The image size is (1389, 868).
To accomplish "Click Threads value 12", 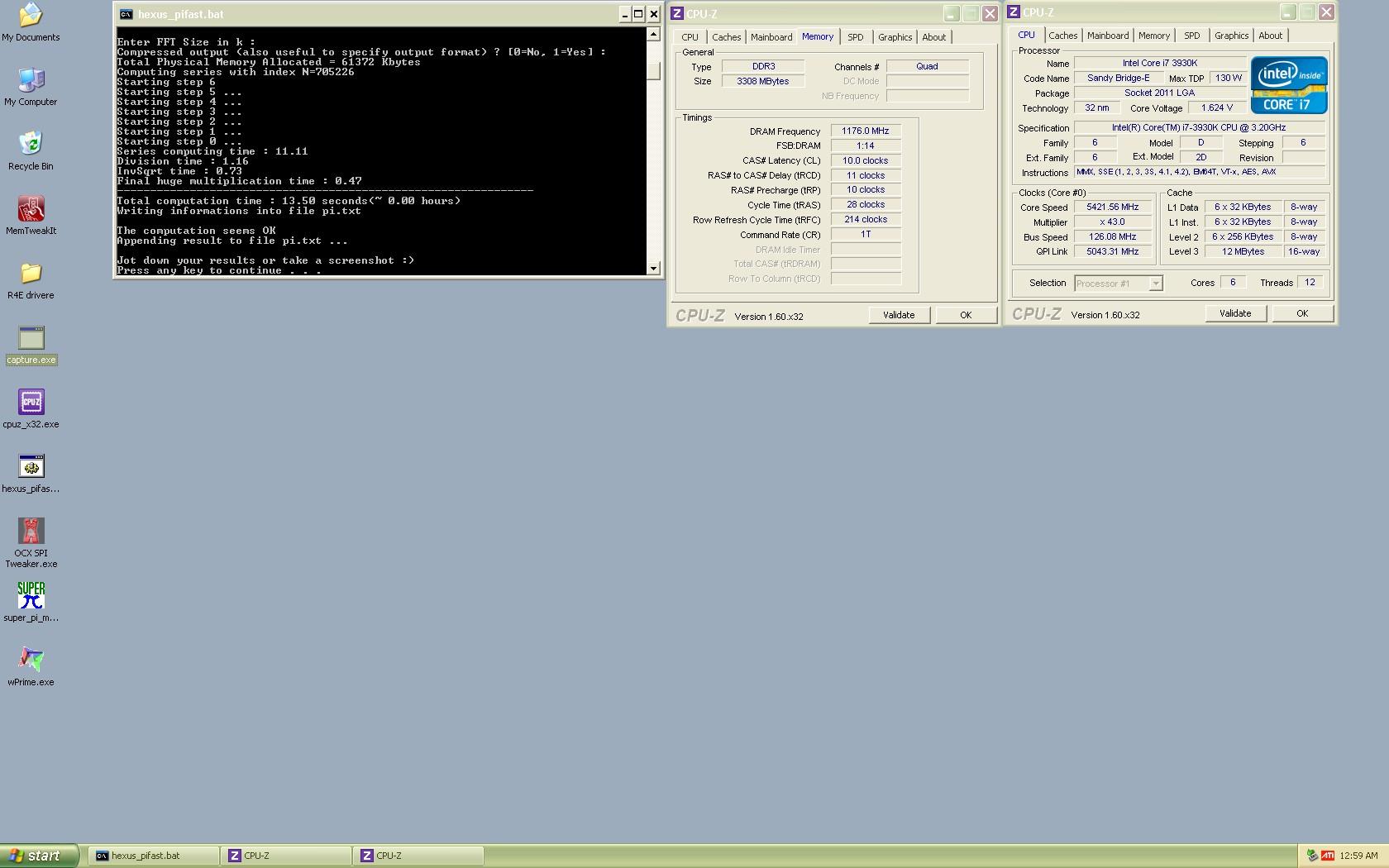I will pyautogui.click(x=1310, y=282).
